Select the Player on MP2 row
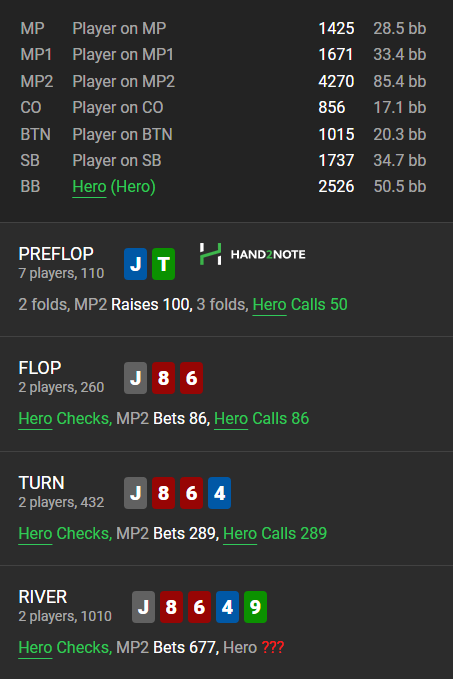Screen dimensions: 453x679 click(223, 81)
